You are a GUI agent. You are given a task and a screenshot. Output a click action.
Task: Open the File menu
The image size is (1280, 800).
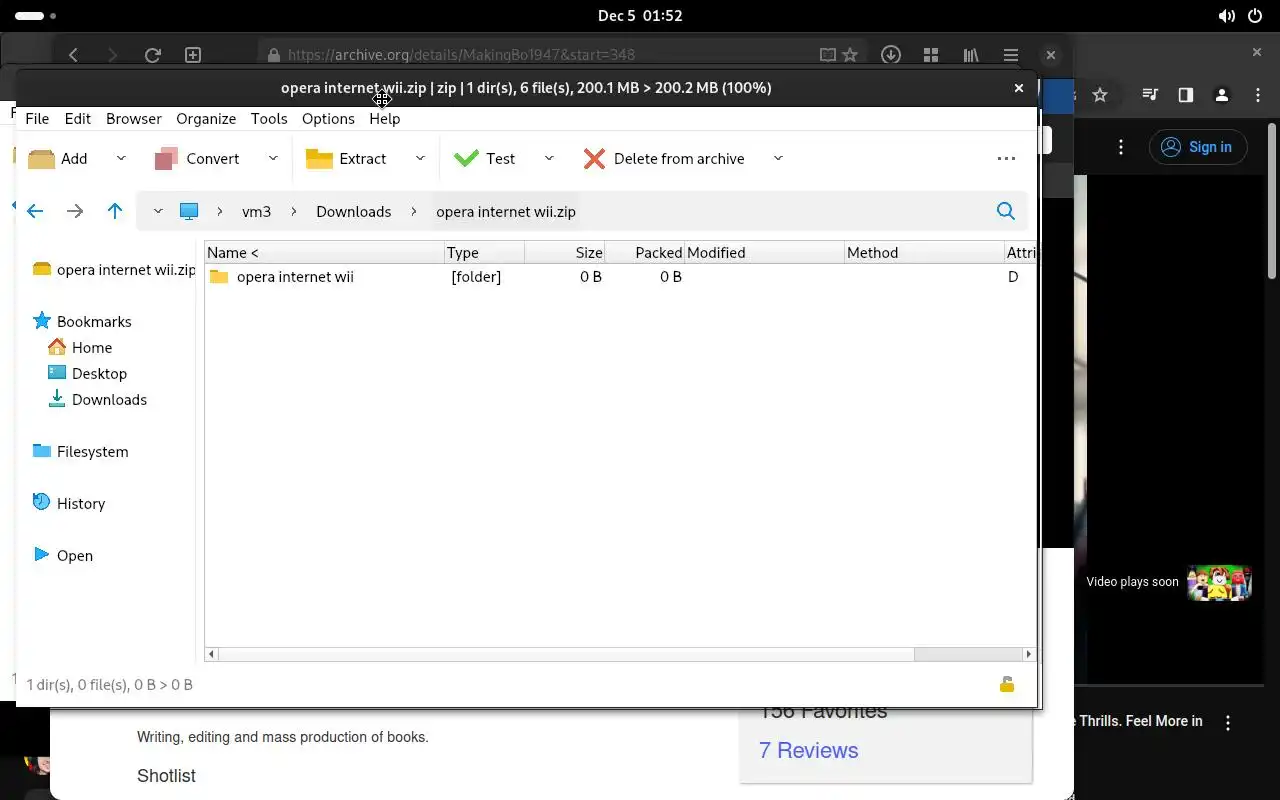[37, 118]
